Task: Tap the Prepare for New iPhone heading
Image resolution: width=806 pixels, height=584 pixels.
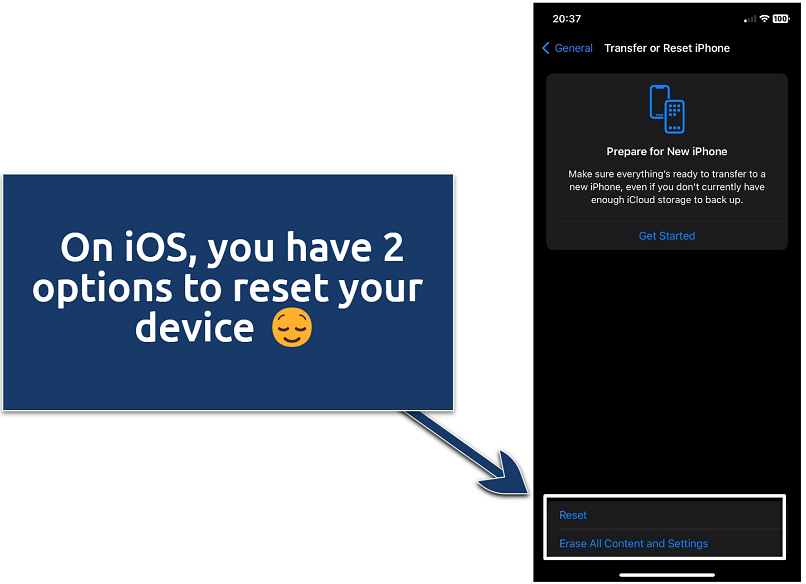Action: pos(666,151)
